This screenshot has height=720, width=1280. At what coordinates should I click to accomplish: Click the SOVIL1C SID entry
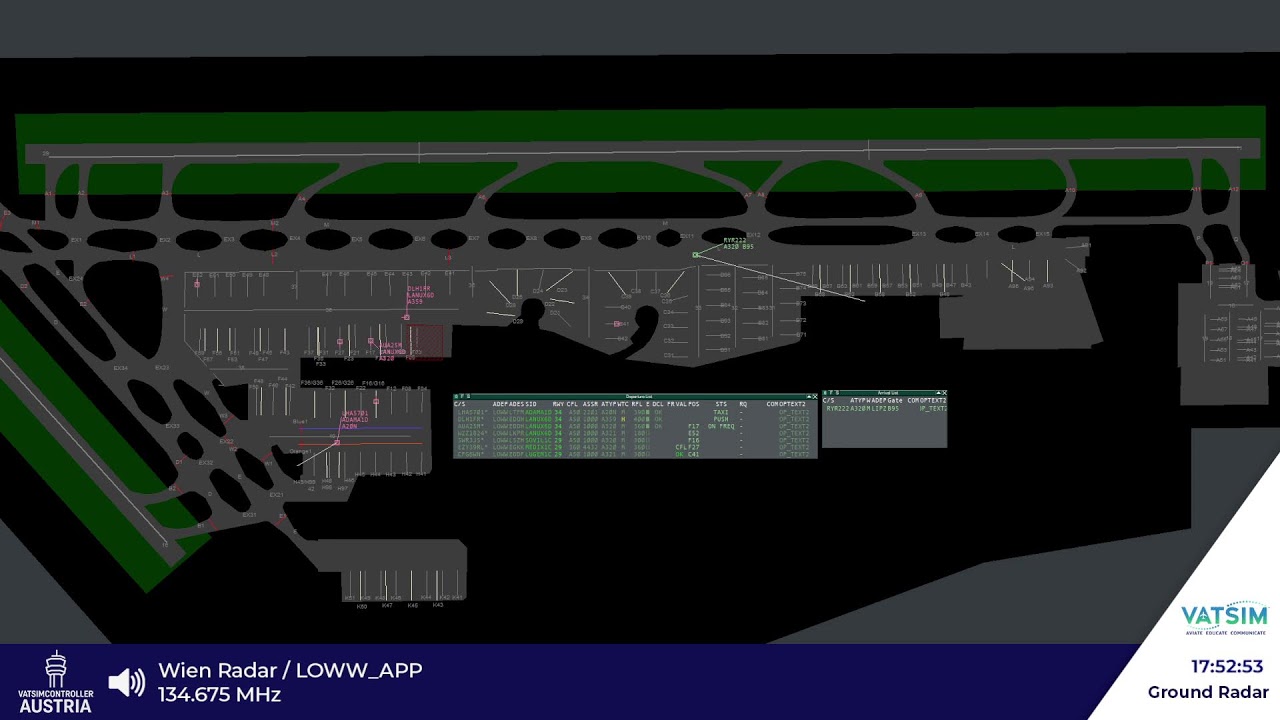pyautogui.click(x=538, y=440)
